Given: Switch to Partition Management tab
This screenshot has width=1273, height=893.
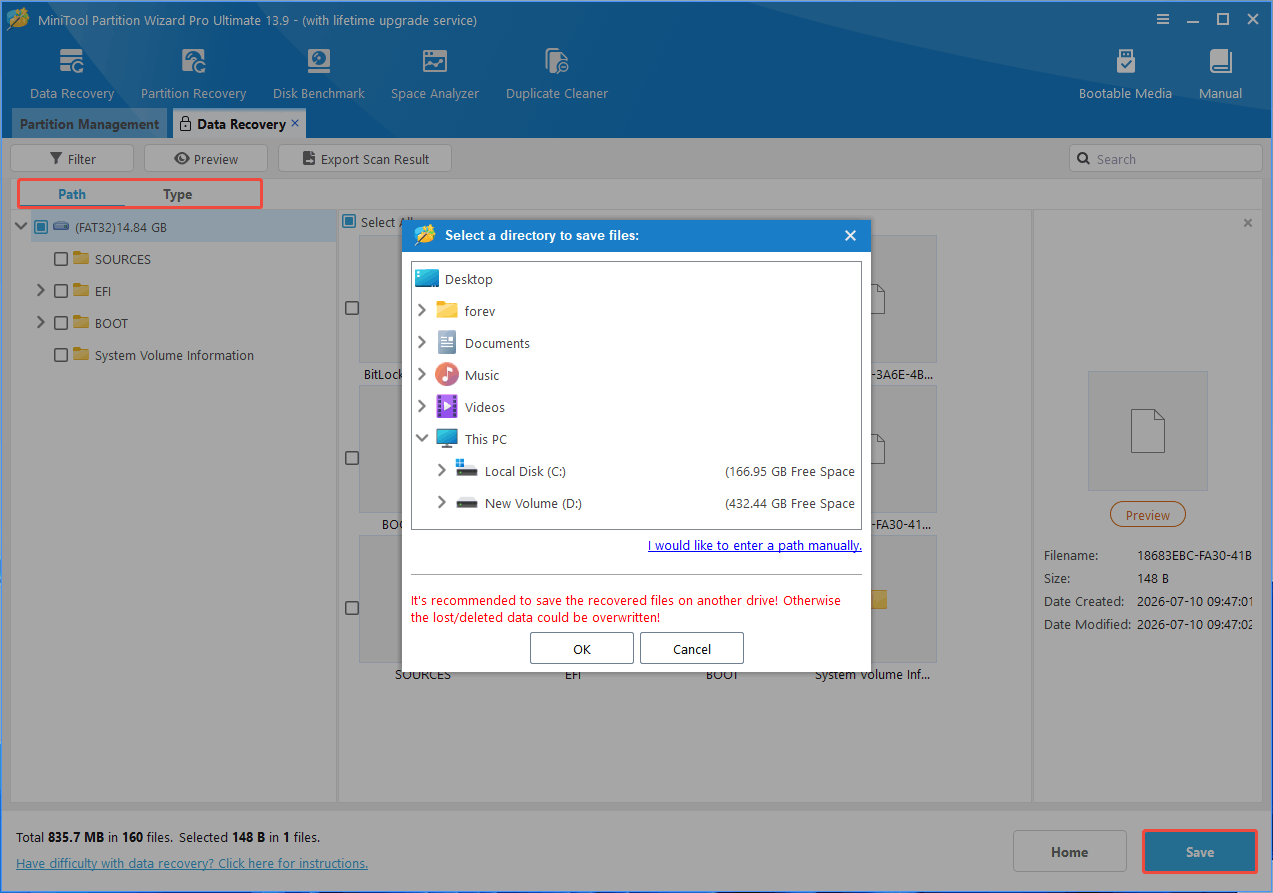Looking at the screenshot, I should click(x=89, y=124).
